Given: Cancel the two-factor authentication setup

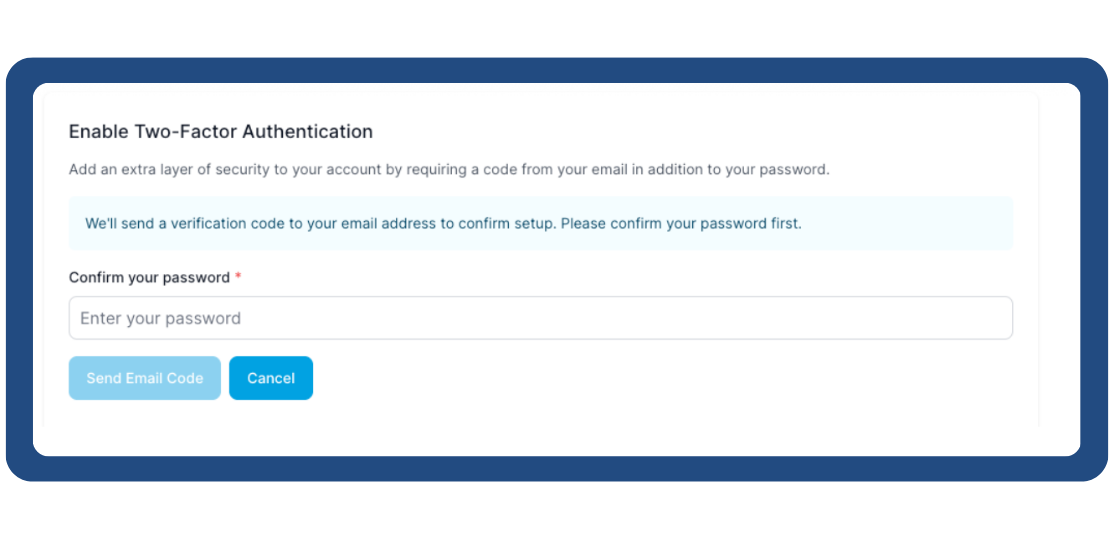Looking at the screenshot, I should (271, 378).
